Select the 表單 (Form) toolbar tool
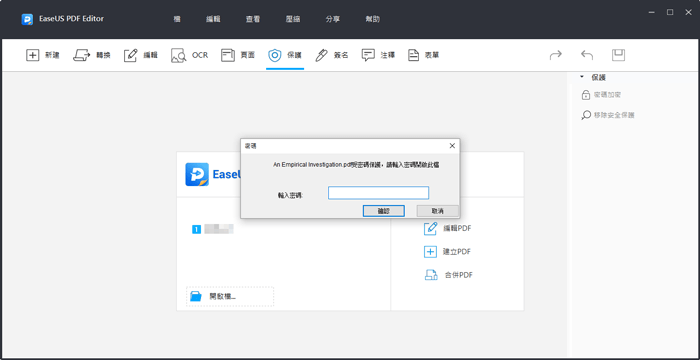The height and width of the screenshot is (360, 700). [x=423, y=55]
